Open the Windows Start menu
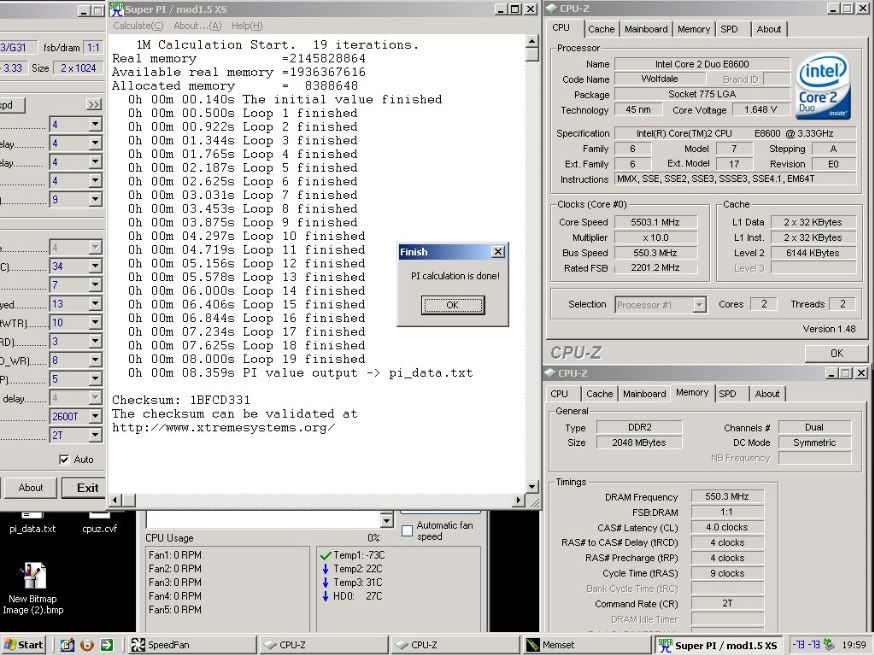The image size is (874, 655). click(x=23, y=645)
